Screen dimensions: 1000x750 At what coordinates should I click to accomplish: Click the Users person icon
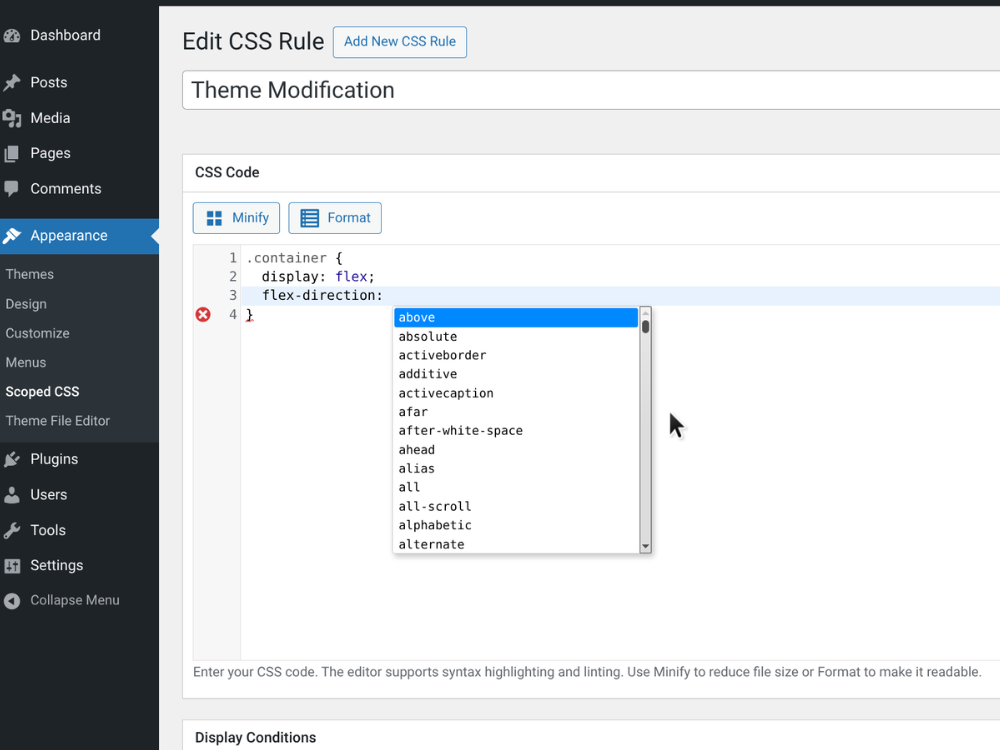click(12, 495)
